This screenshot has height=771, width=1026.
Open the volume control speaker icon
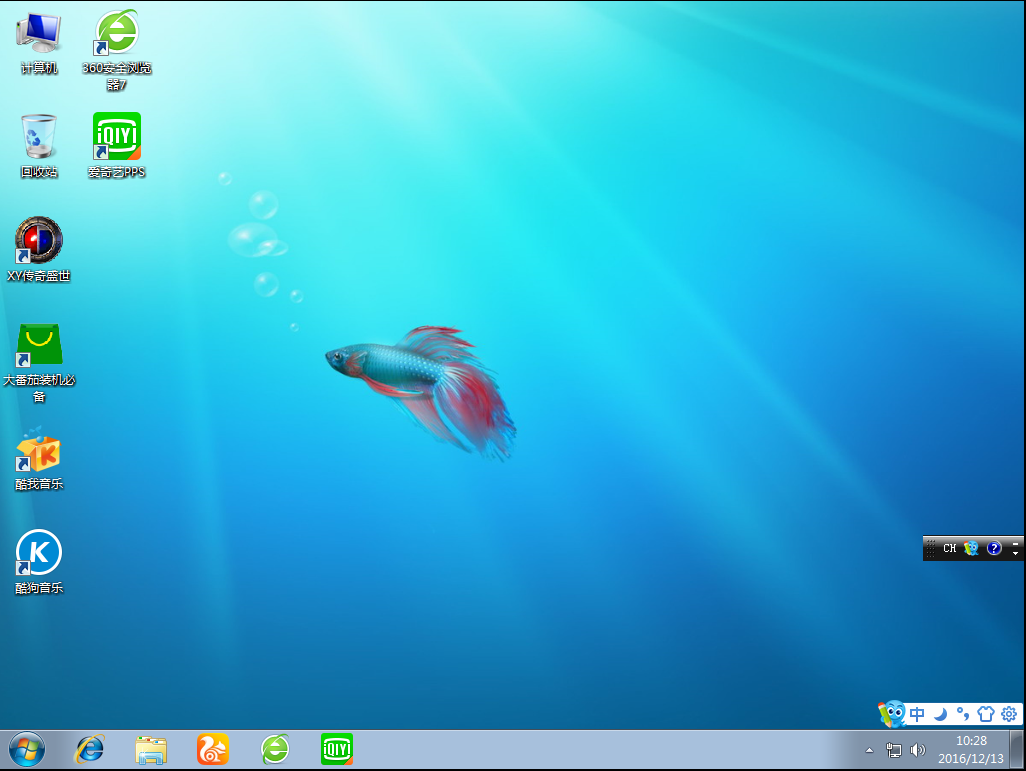917,751
